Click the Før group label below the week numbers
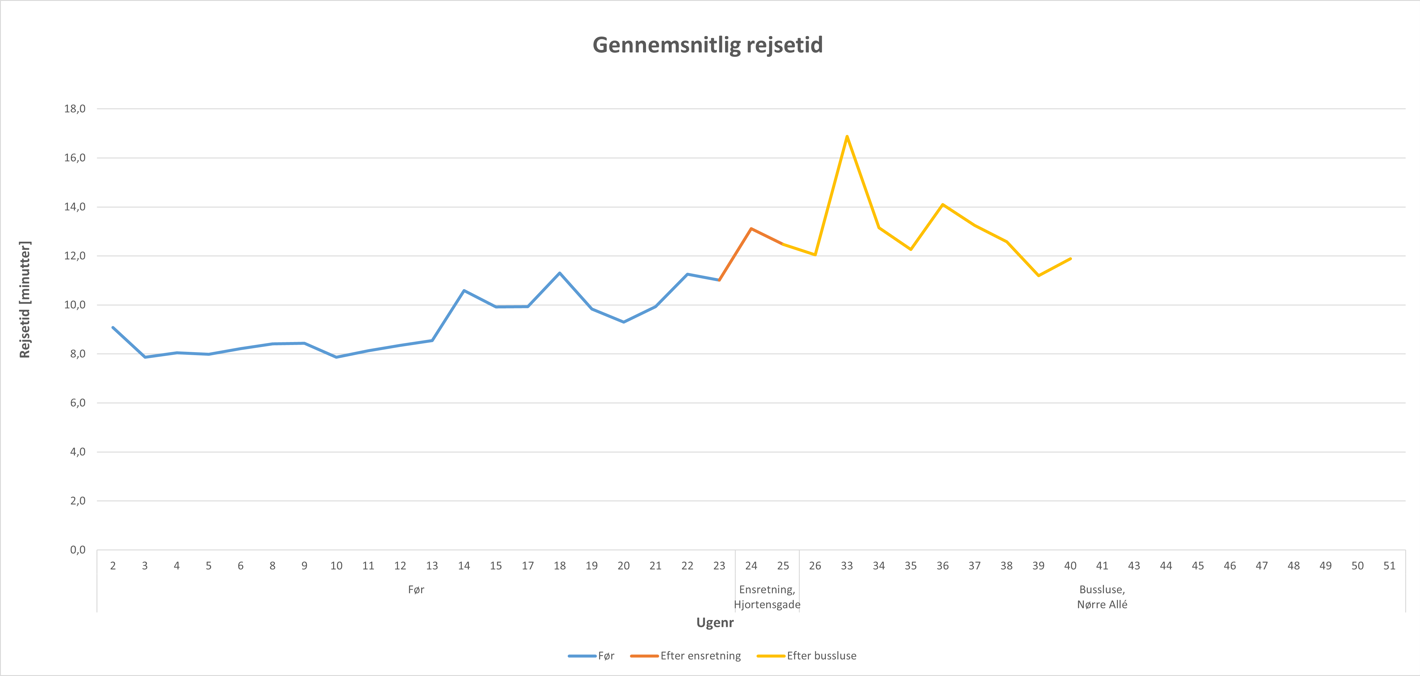This screenshot has width=1420, height=676. (x=416, y=590)
